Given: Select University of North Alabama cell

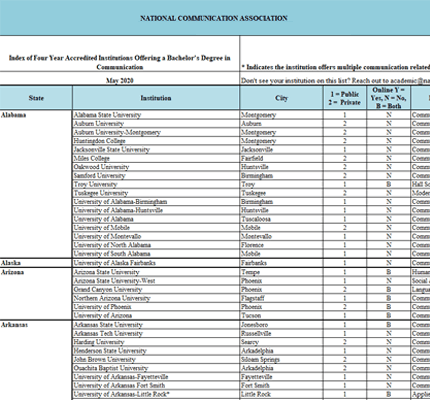Looking at the screenshot, I should 156,245.
